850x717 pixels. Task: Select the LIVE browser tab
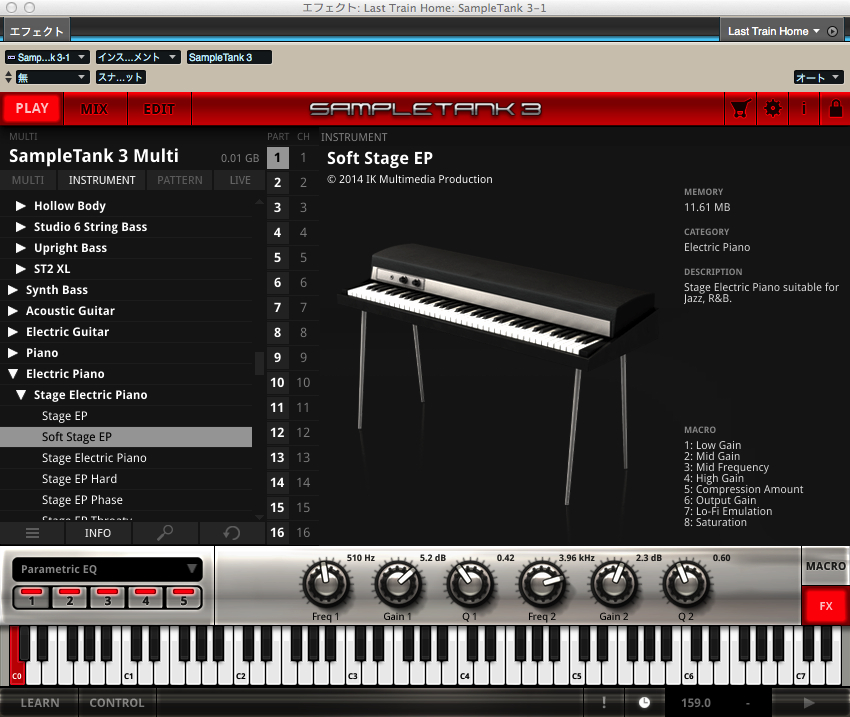click(240, 180)
